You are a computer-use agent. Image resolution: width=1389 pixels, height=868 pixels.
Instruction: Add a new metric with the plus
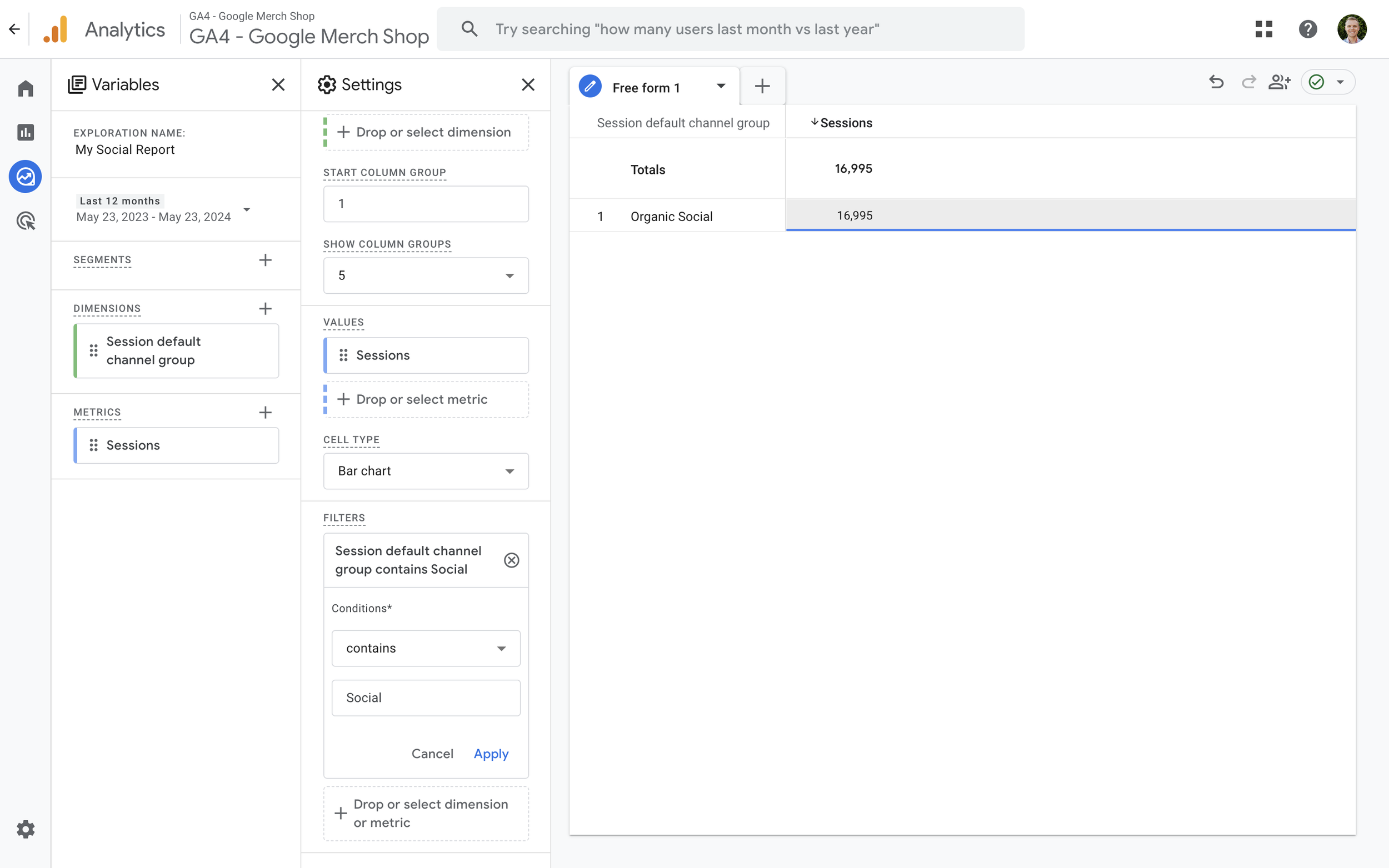click(x=264, y=412)
